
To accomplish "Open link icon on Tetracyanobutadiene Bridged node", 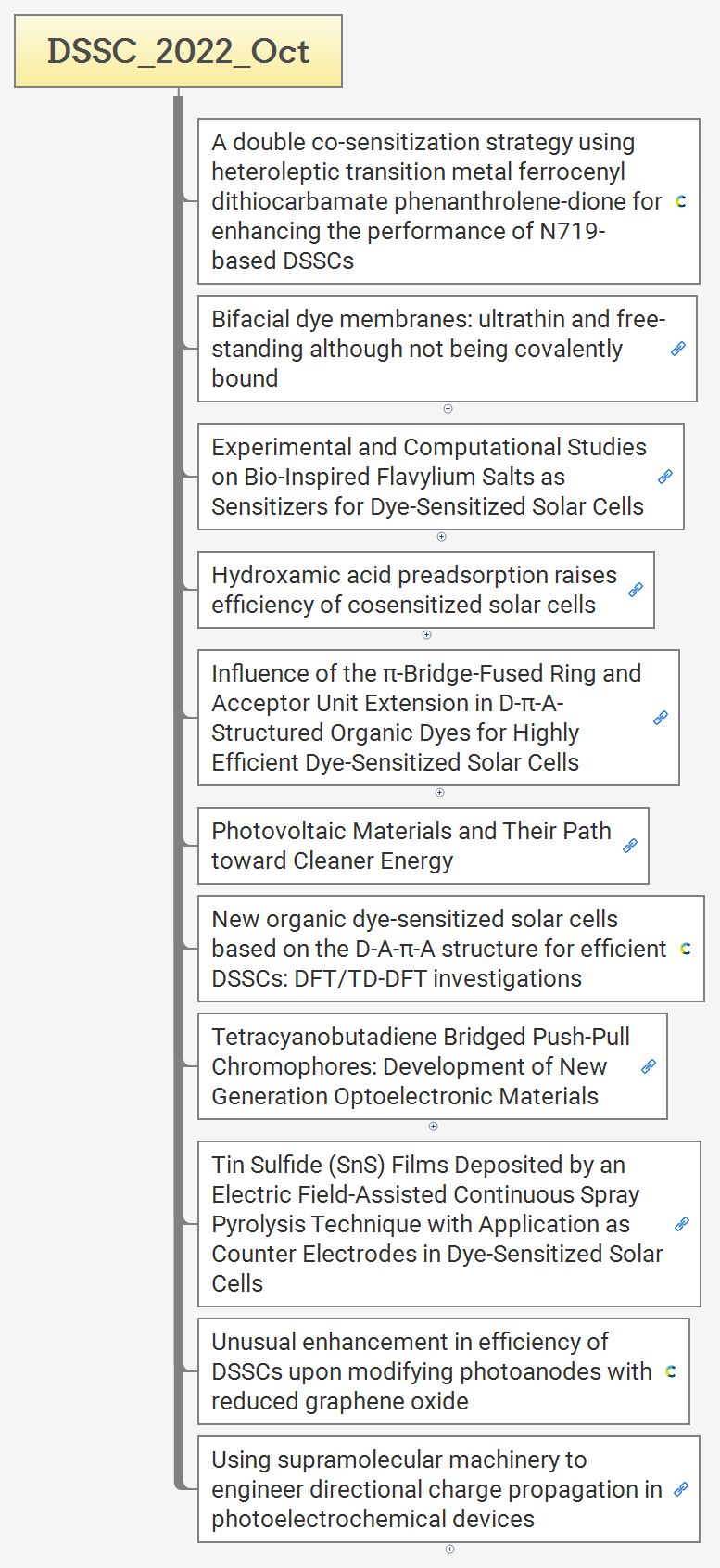I will pyautogui.click(x=649, y=1066).
